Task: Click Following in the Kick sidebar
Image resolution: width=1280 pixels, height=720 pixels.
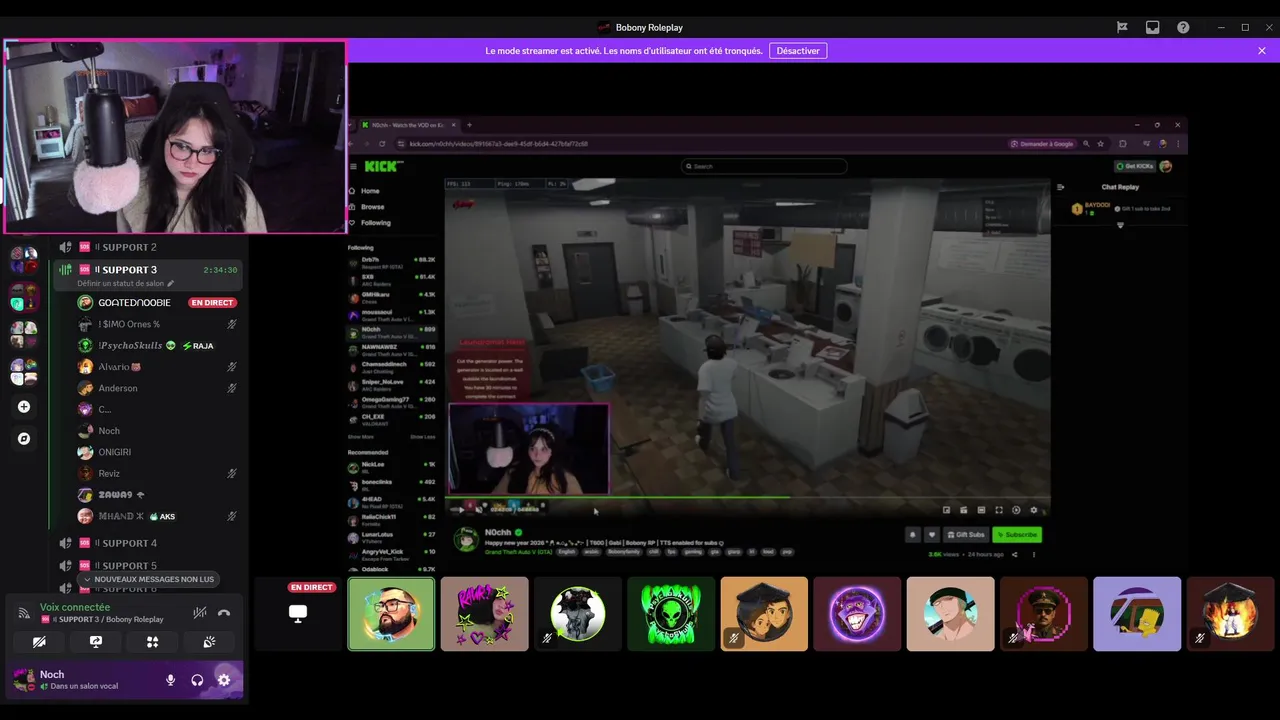Action: [376, 223]
